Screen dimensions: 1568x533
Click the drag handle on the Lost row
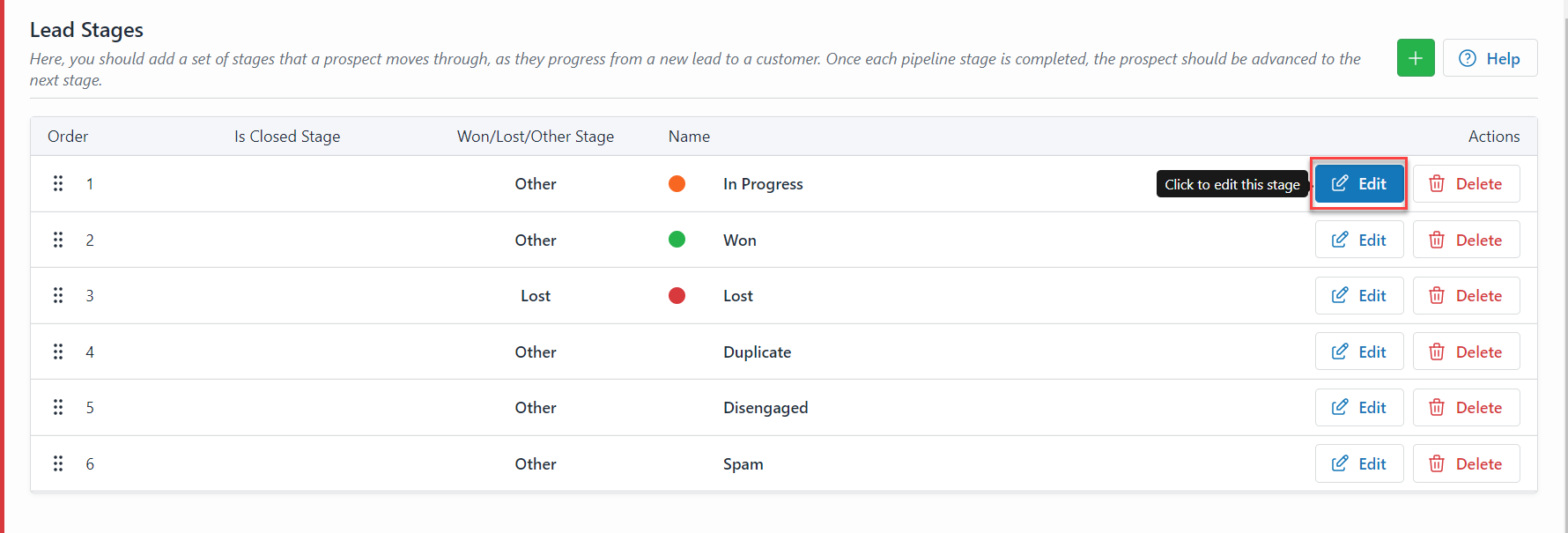coord(58,295)
